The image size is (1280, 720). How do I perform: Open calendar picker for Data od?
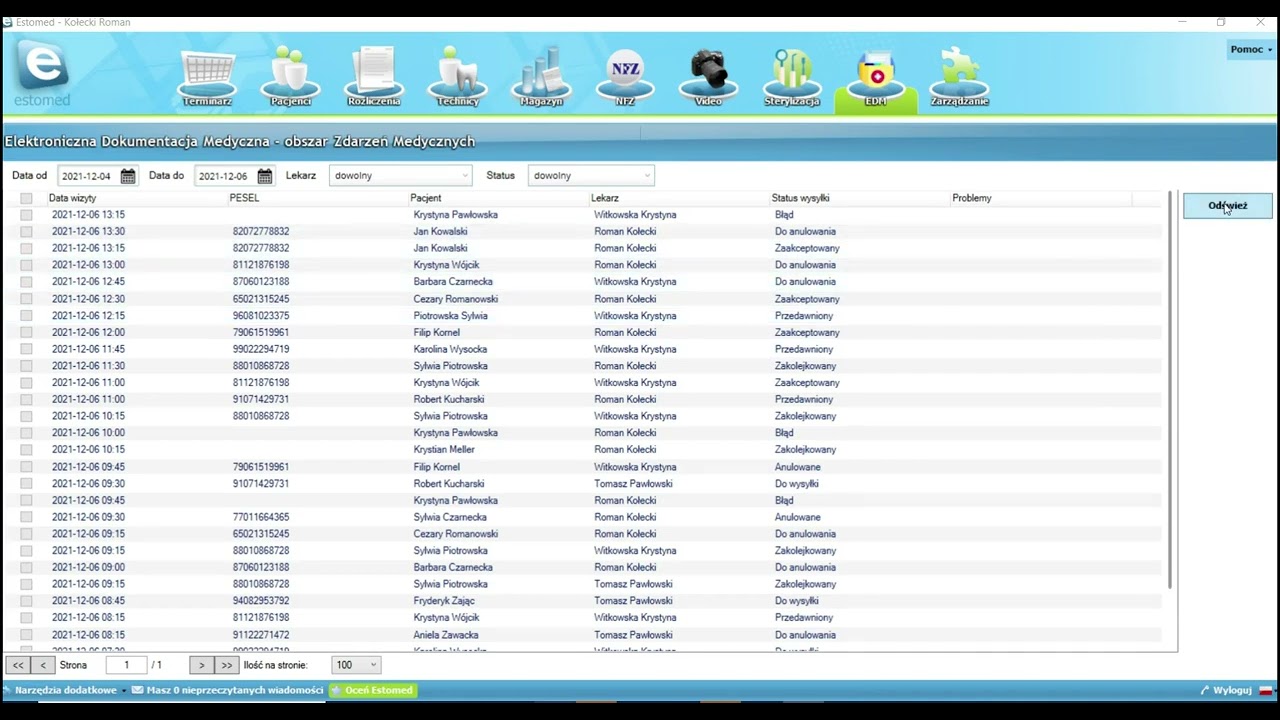point(128,176)
